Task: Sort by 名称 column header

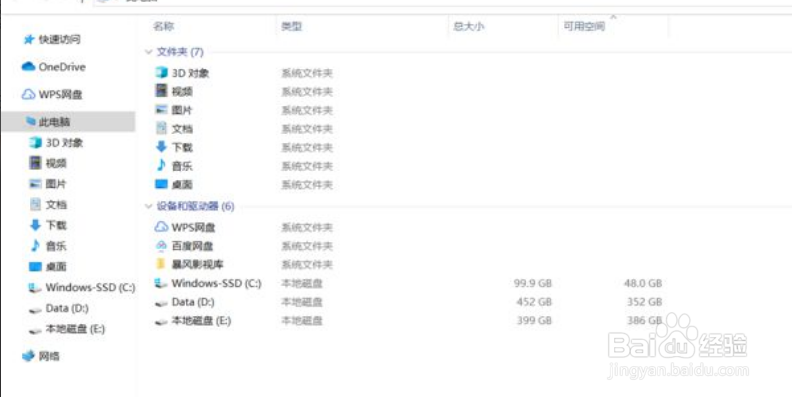Action: point(164,26)
